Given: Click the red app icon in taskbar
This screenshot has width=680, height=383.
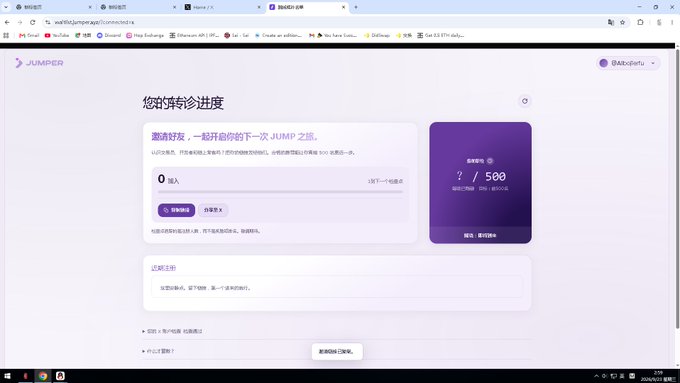Looking at the screenshot, I should [x=26, y=376].
